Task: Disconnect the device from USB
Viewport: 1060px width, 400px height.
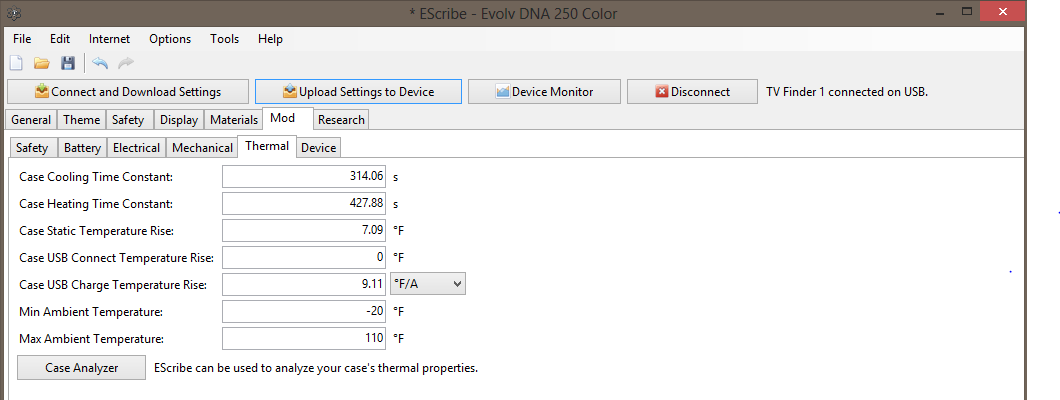Action: (692, 91)
